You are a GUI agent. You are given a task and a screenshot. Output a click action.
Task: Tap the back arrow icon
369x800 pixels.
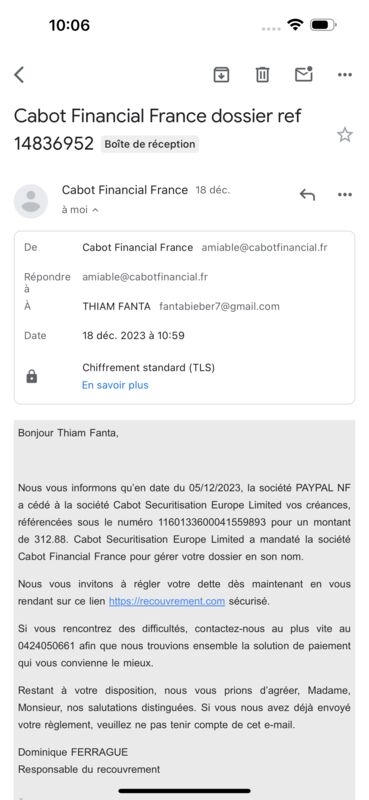click(19, 75)
